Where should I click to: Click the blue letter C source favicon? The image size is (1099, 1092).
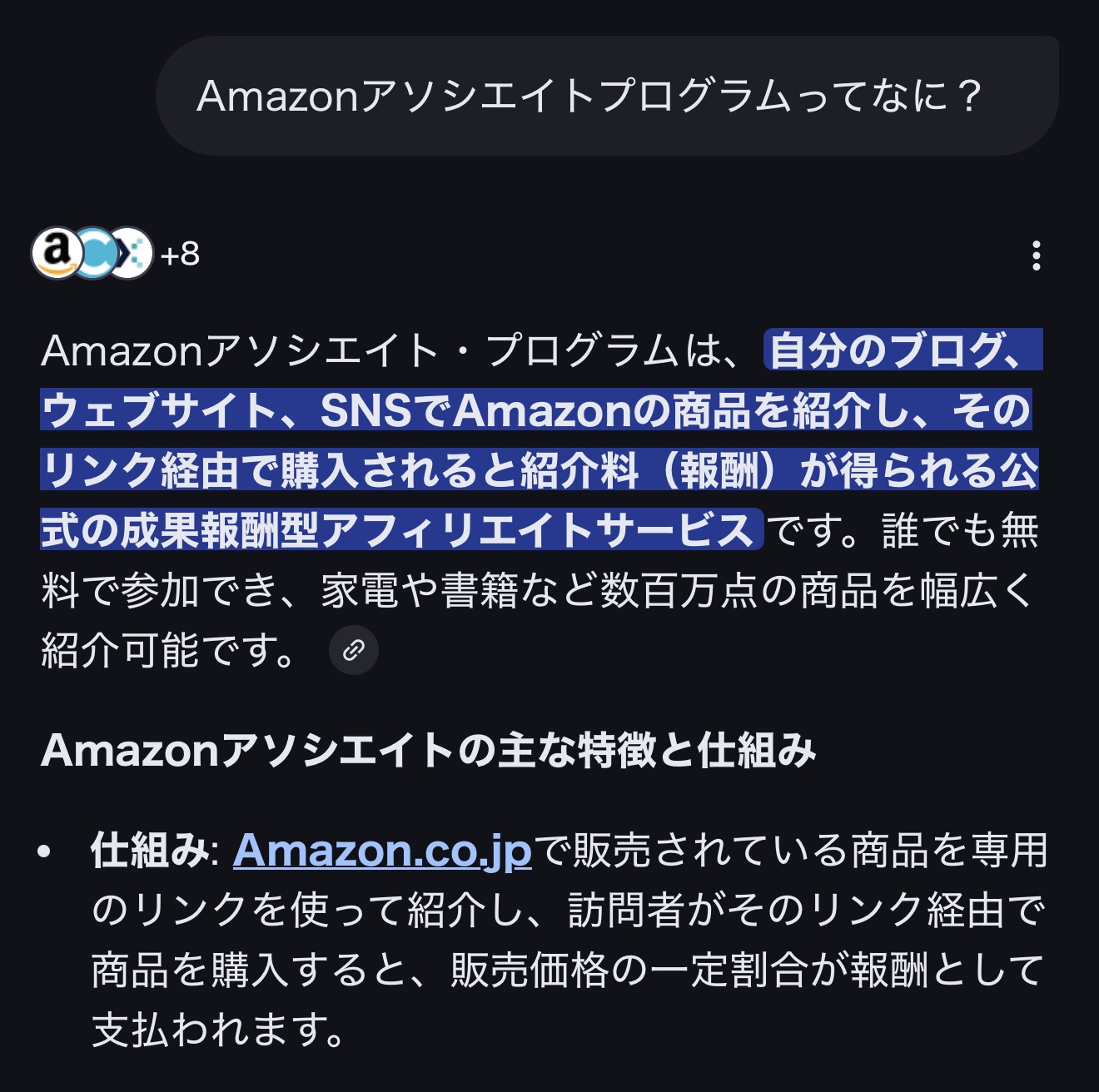pyautogui.click(x=94, y=253)
